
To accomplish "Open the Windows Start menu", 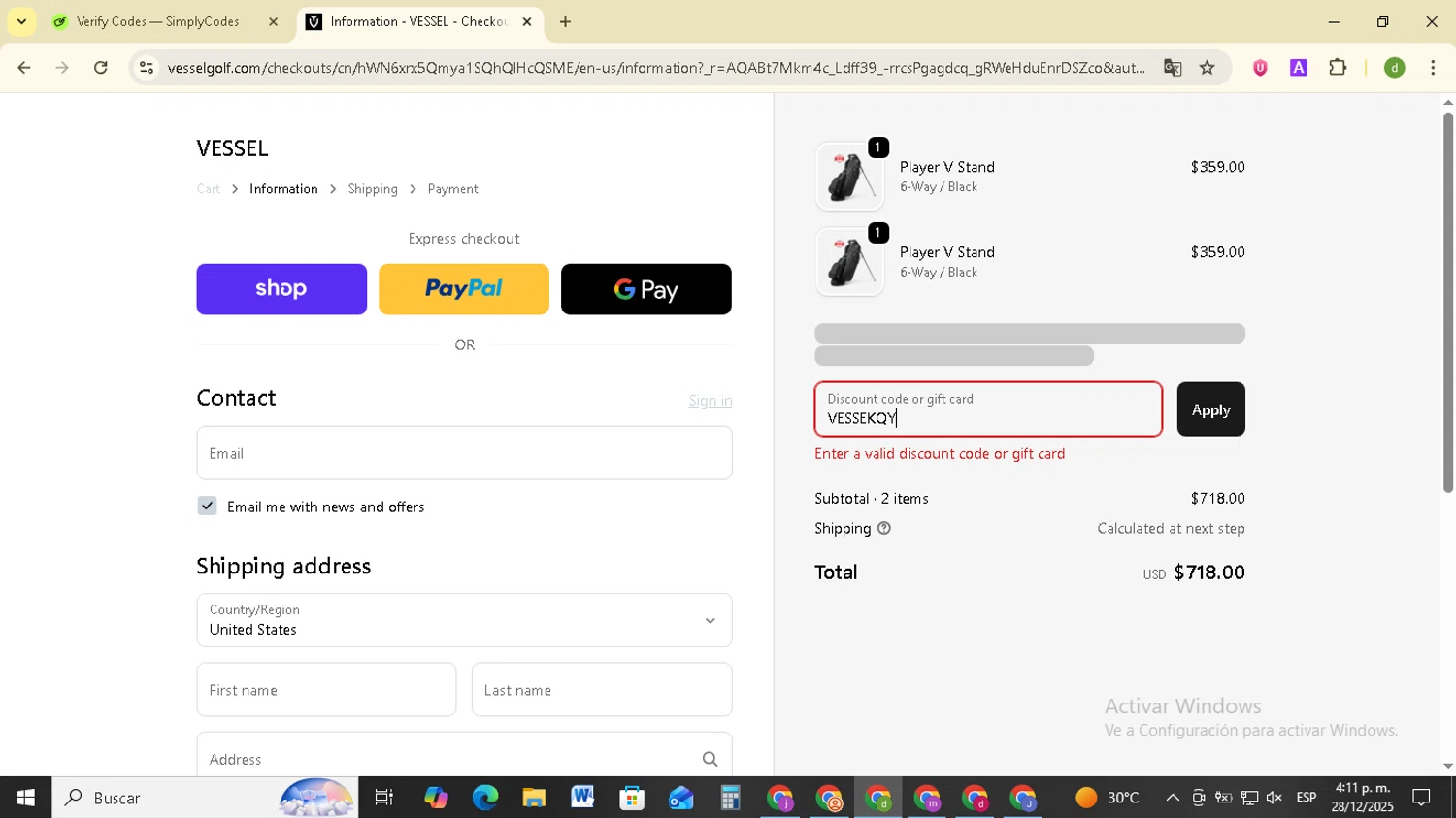I will [x=25, y=798].
